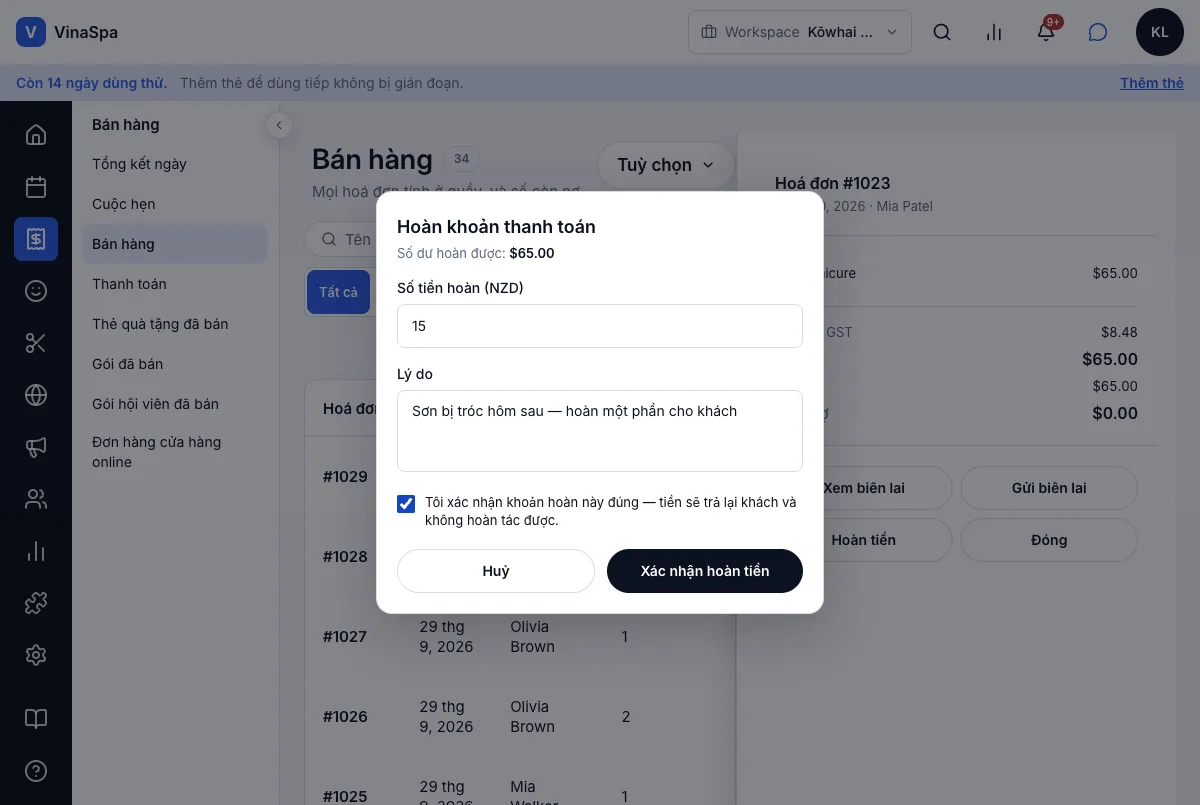Open the chat messages icon
This screenshot has width=1200, height=805.
1098,32
